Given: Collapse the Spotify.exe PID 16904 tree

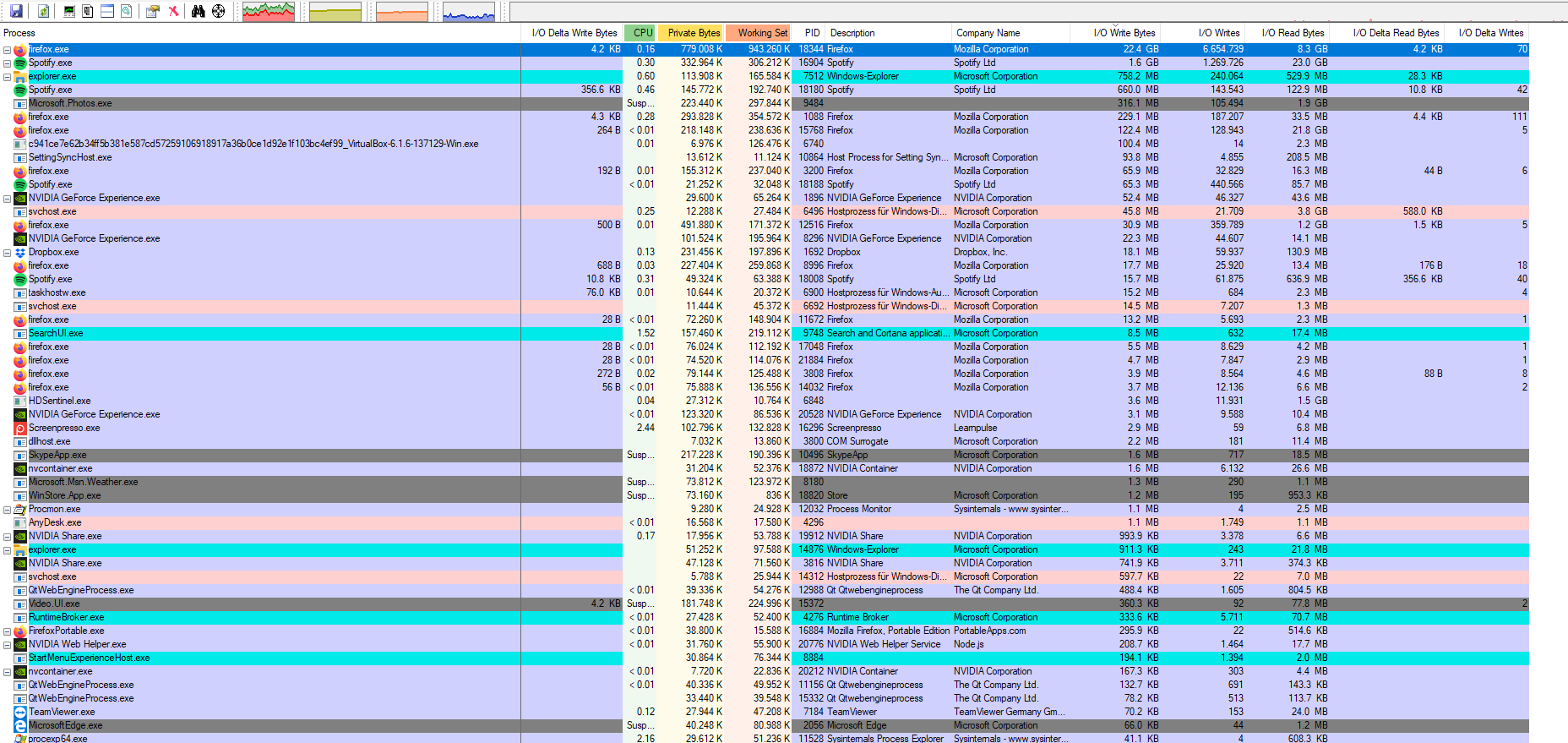Looking at the screenshot, I should click(7, 63).
